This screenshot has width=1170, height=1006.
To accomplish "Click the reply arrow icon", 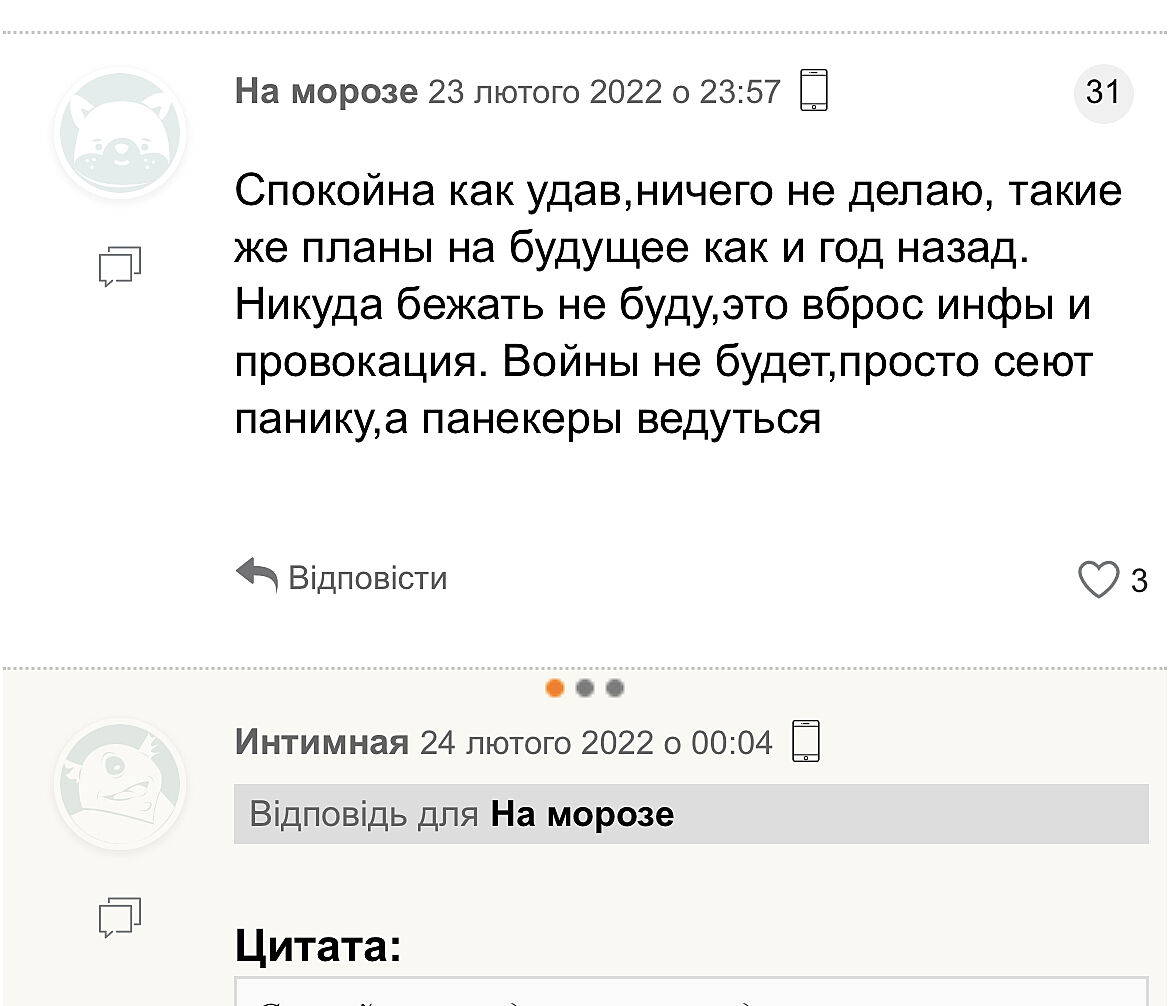I will tap(256, 576).
